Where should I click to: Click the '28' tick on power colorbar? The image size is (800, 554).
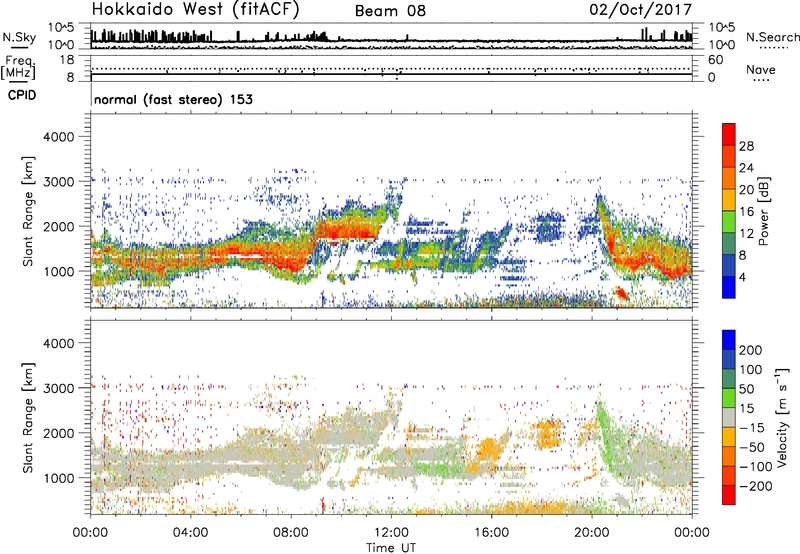(x=746, y=146)
